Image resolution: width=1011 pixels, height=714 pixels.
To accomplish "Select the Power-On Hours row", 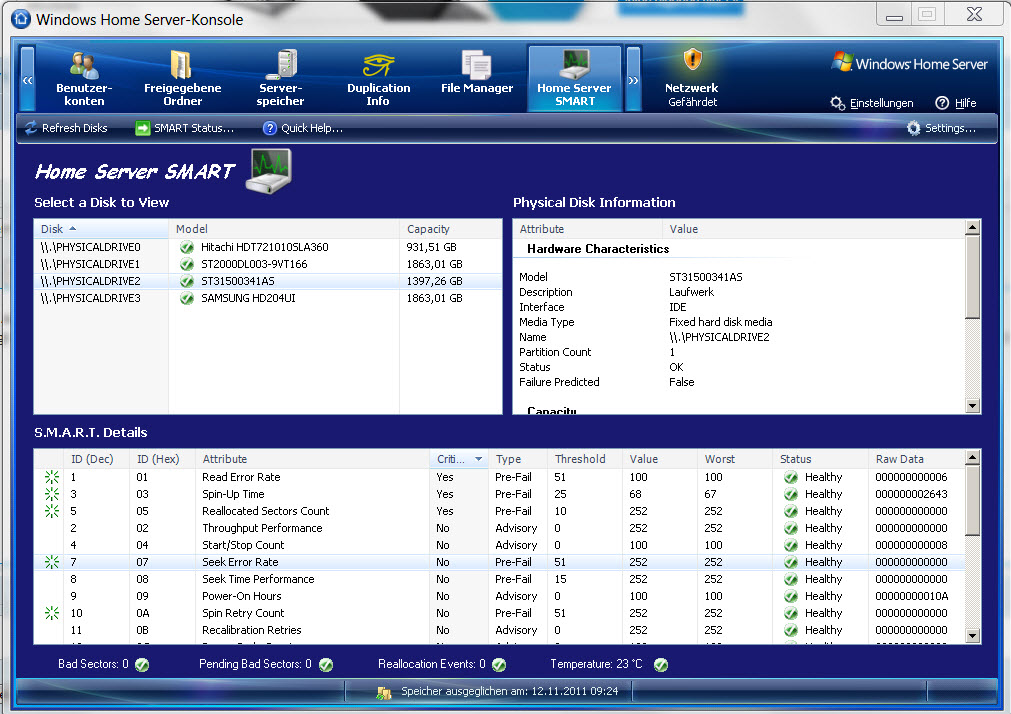I will pyautogui.click(x=500, y=597).
